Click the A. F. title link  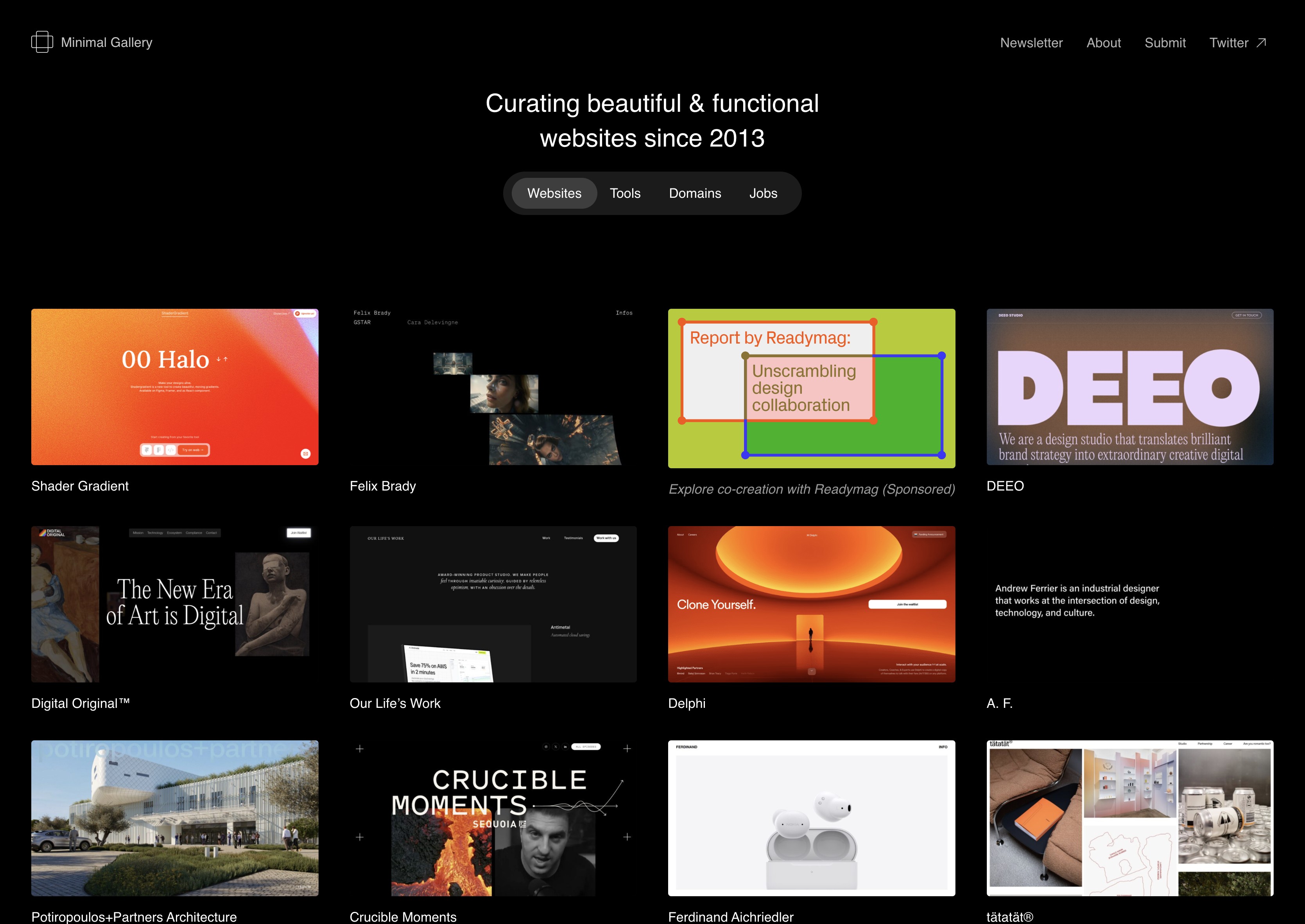(999, 703)
